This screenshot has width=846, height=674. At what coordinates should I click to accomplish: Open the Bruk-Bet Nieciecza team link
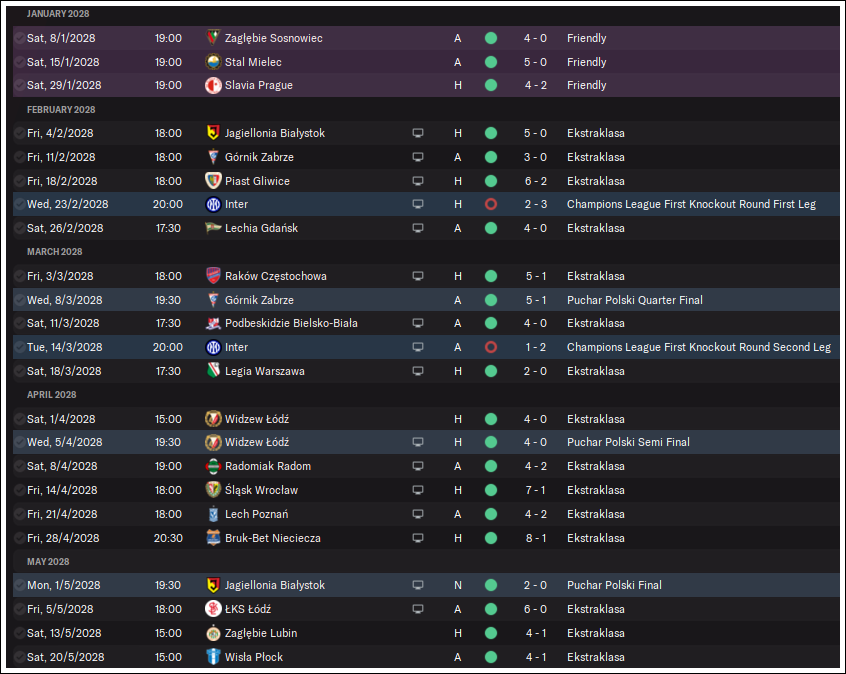point(273,538)
